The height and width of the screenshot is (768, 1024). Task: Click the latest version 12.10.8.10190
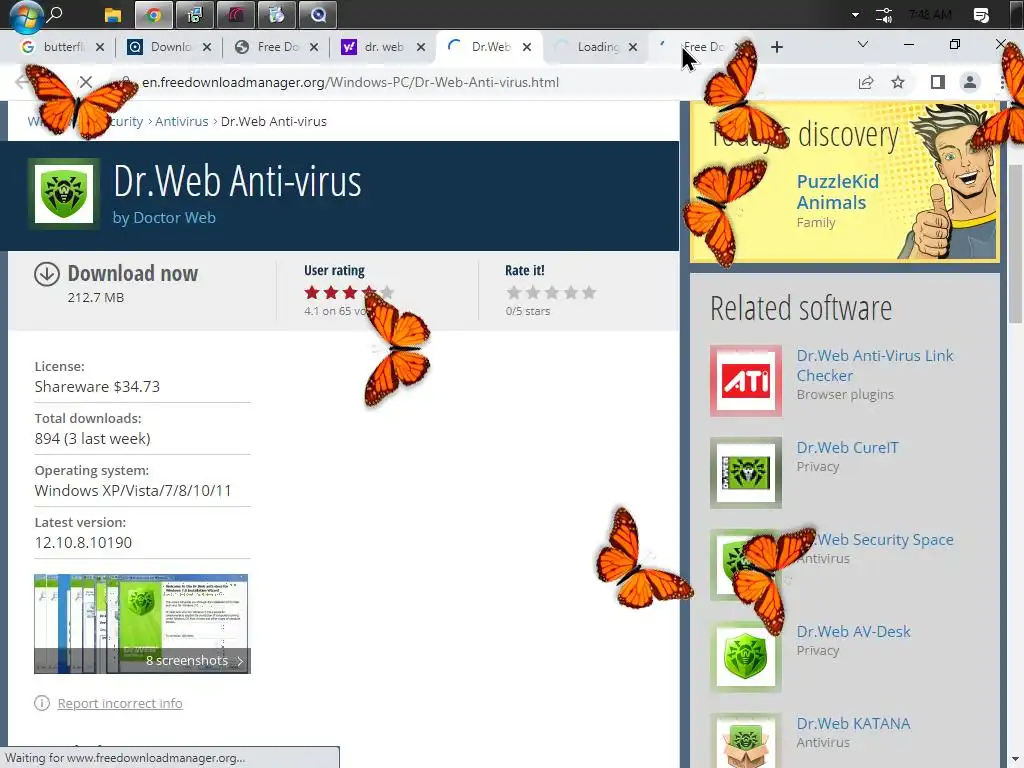(x=84, y=543)
